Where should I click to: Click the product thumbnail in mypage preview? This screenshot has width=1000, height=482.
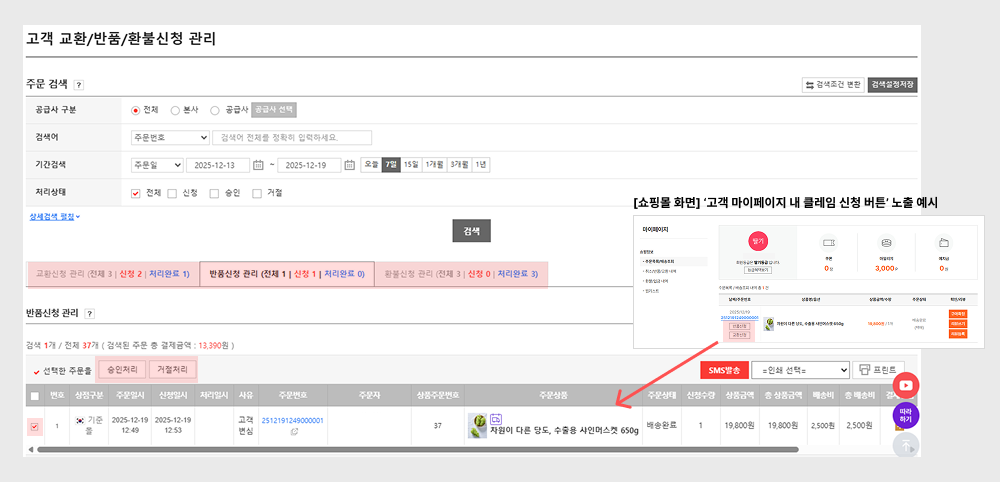[770, 323]
